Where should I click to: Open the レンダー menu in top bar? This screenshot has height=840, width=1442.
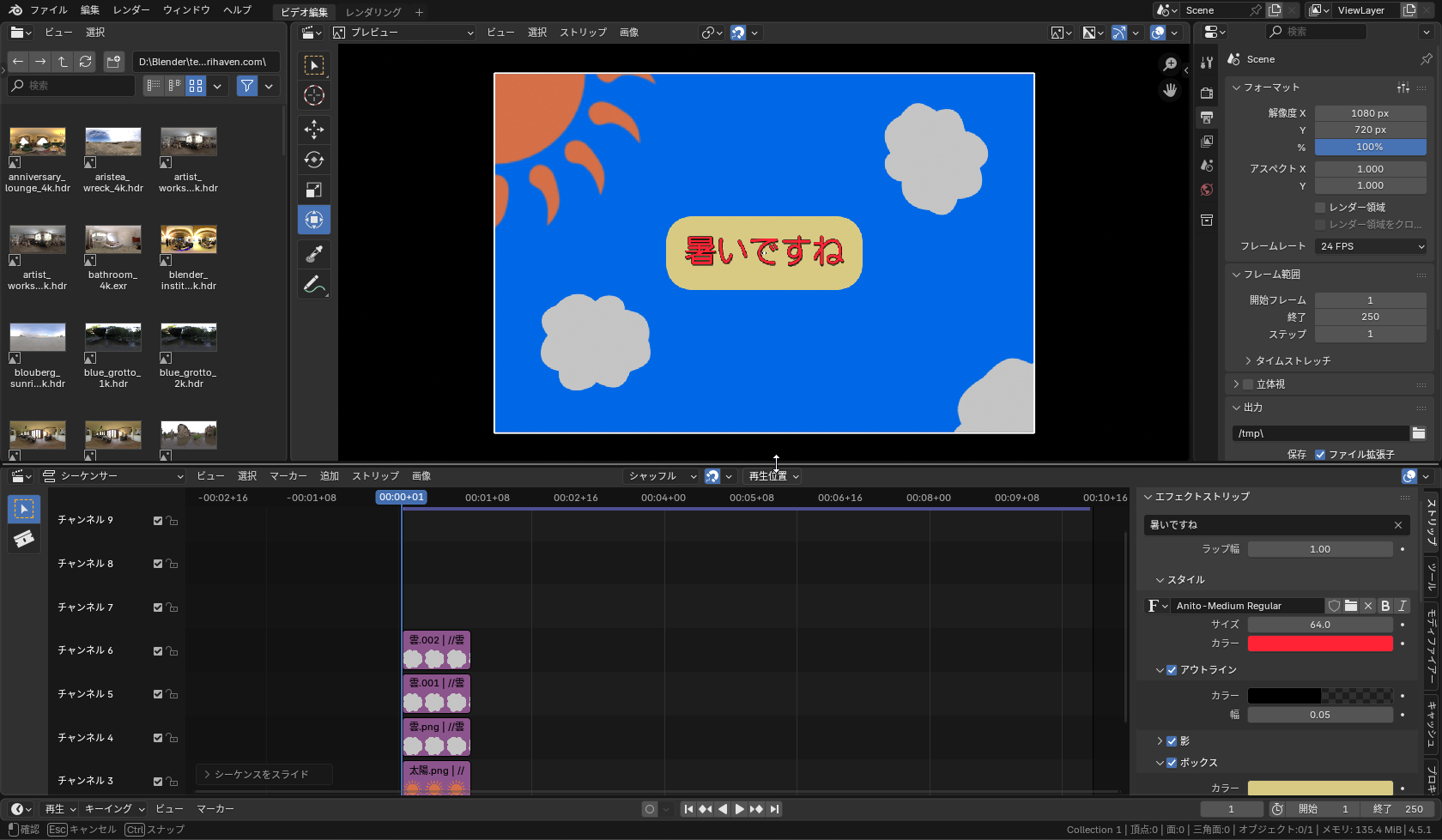[131, 10]
